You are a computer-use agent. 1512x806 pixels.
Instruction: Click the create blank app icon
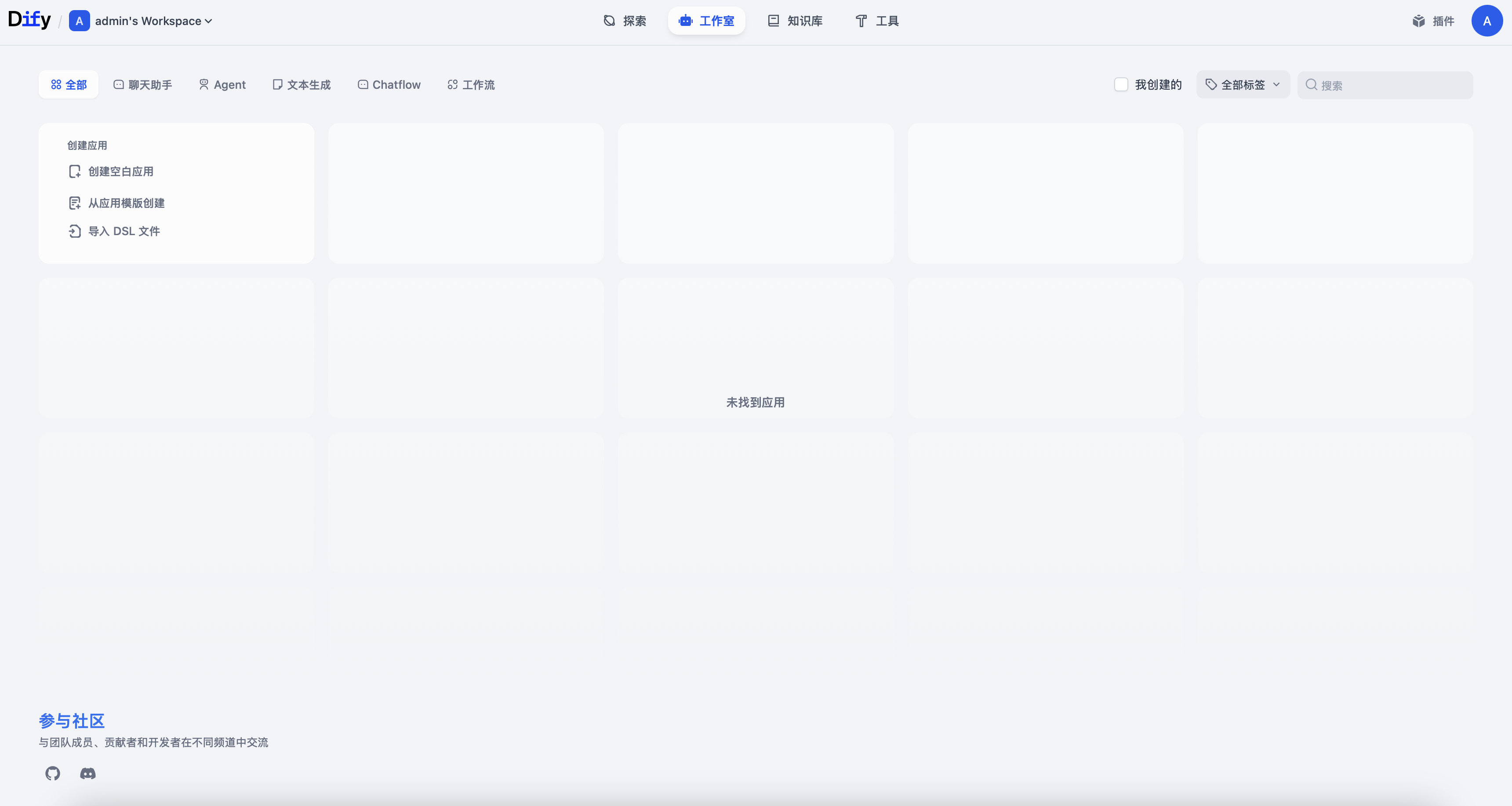75,171
